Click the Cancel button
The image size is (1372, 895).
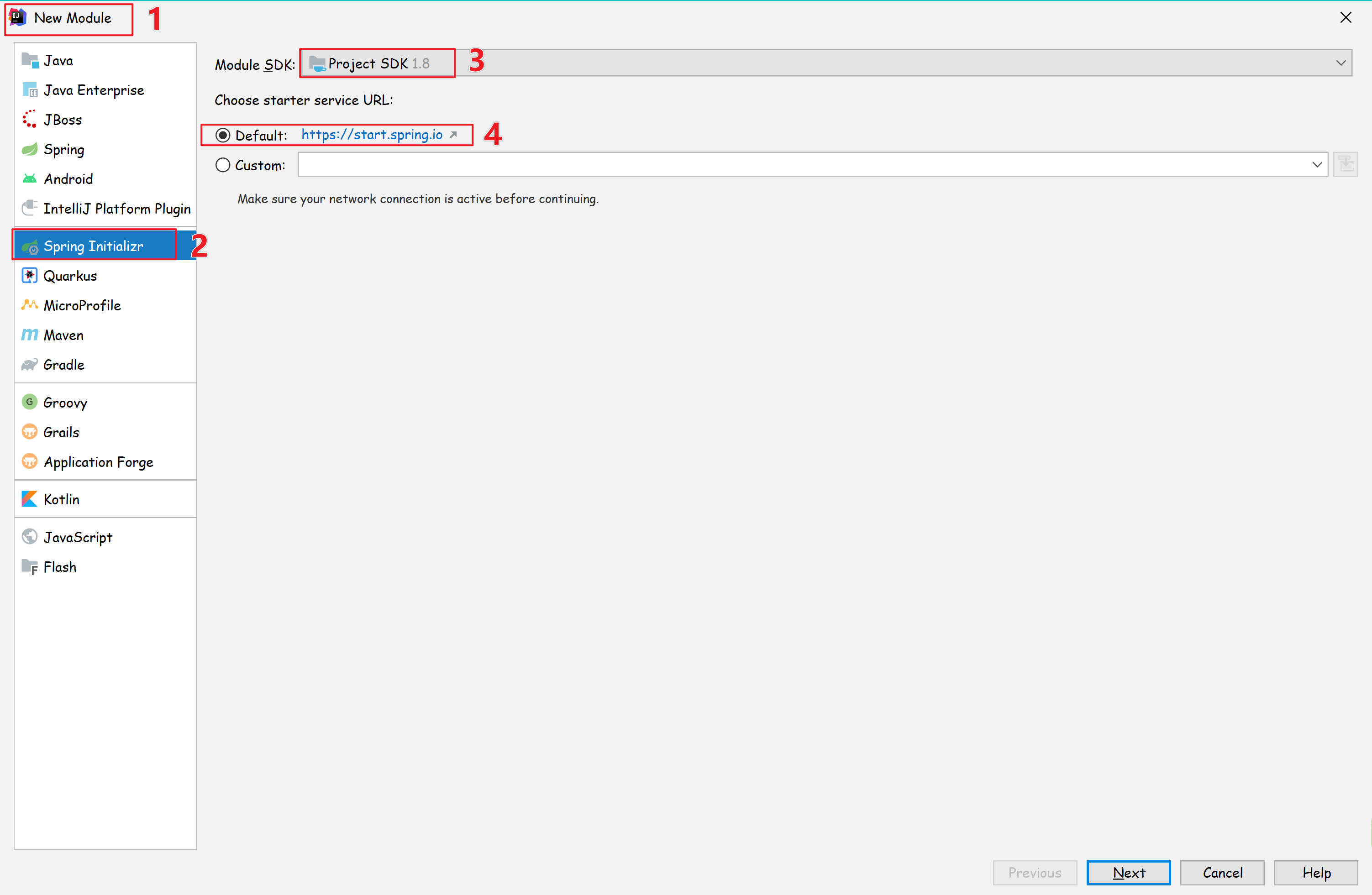click(1222, 873)
